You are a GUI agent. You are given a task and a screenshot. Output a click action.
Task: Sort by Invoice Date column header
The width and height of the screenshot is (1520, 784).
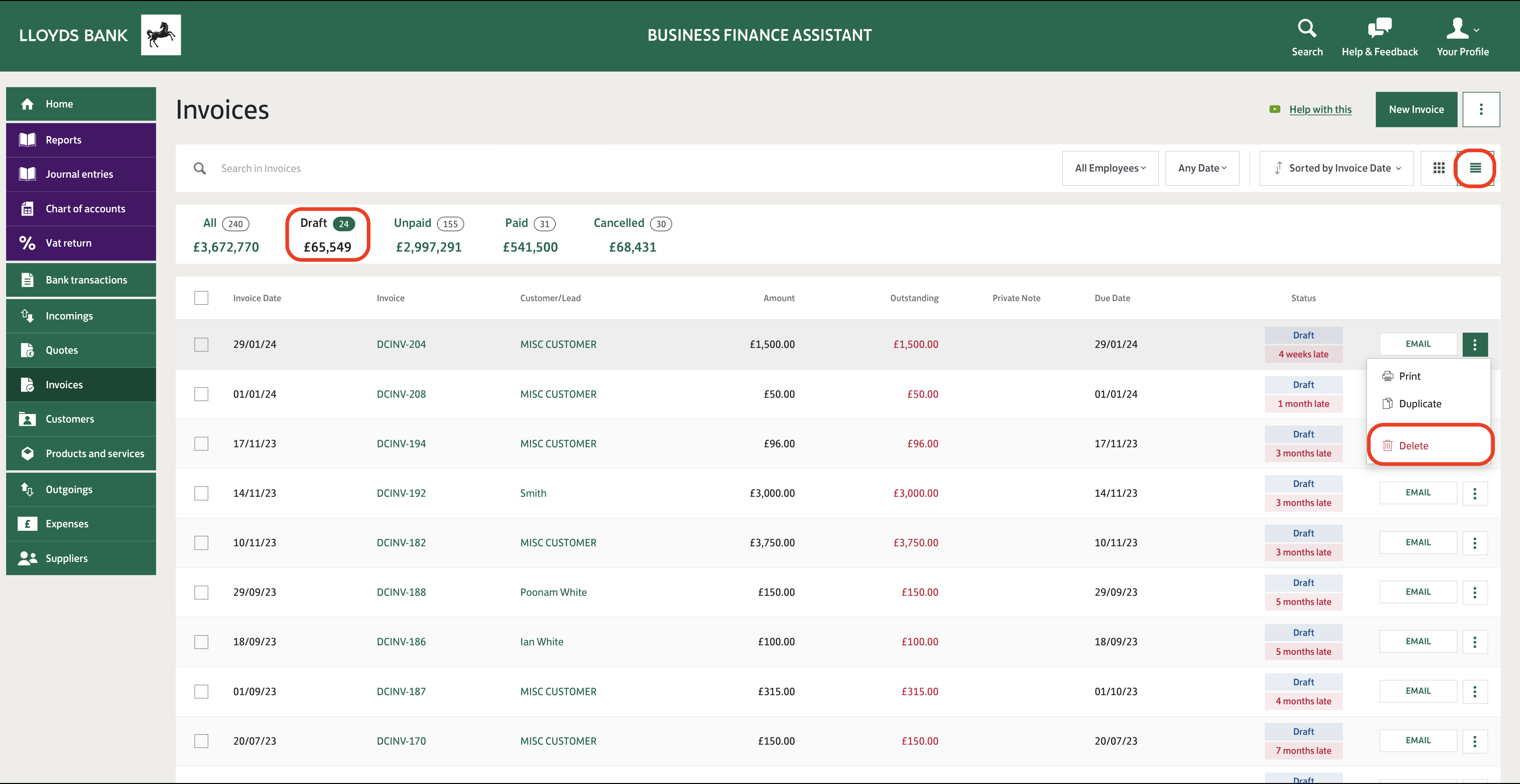pyautogui.click(x=257, y=298)
